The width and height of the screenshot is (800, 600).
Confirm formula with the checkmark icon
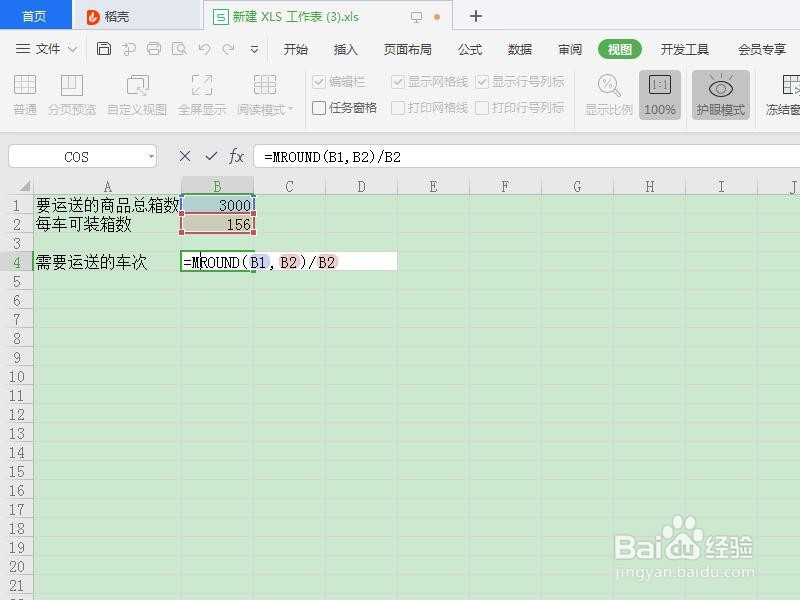(x=213, y=155)
